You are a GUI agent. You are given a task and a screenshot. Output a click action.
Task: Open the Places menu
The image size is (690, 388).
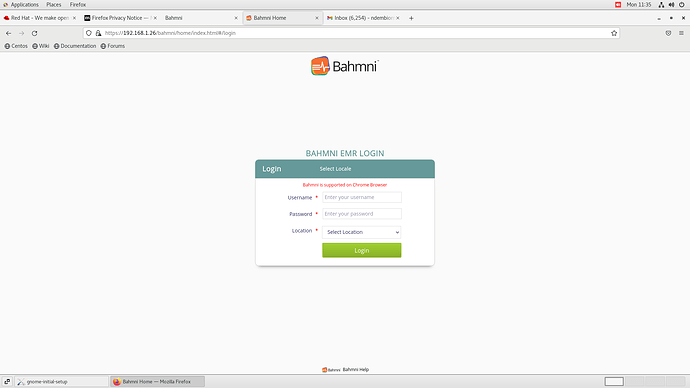point(54,4)
